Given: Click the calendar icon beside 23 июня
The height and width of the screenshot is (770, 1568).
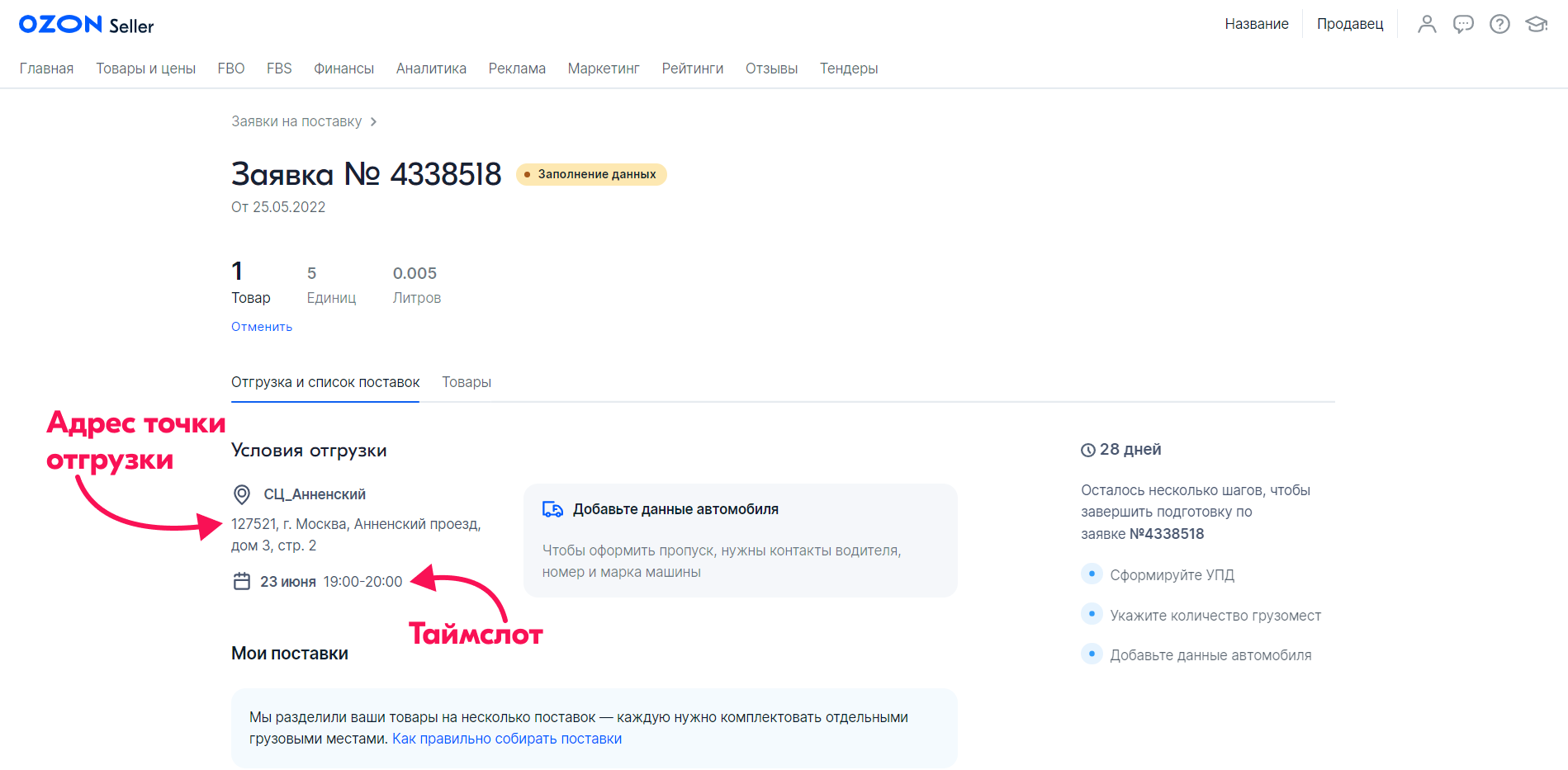Looking at the screenshot, I should [x=242, y=582].
